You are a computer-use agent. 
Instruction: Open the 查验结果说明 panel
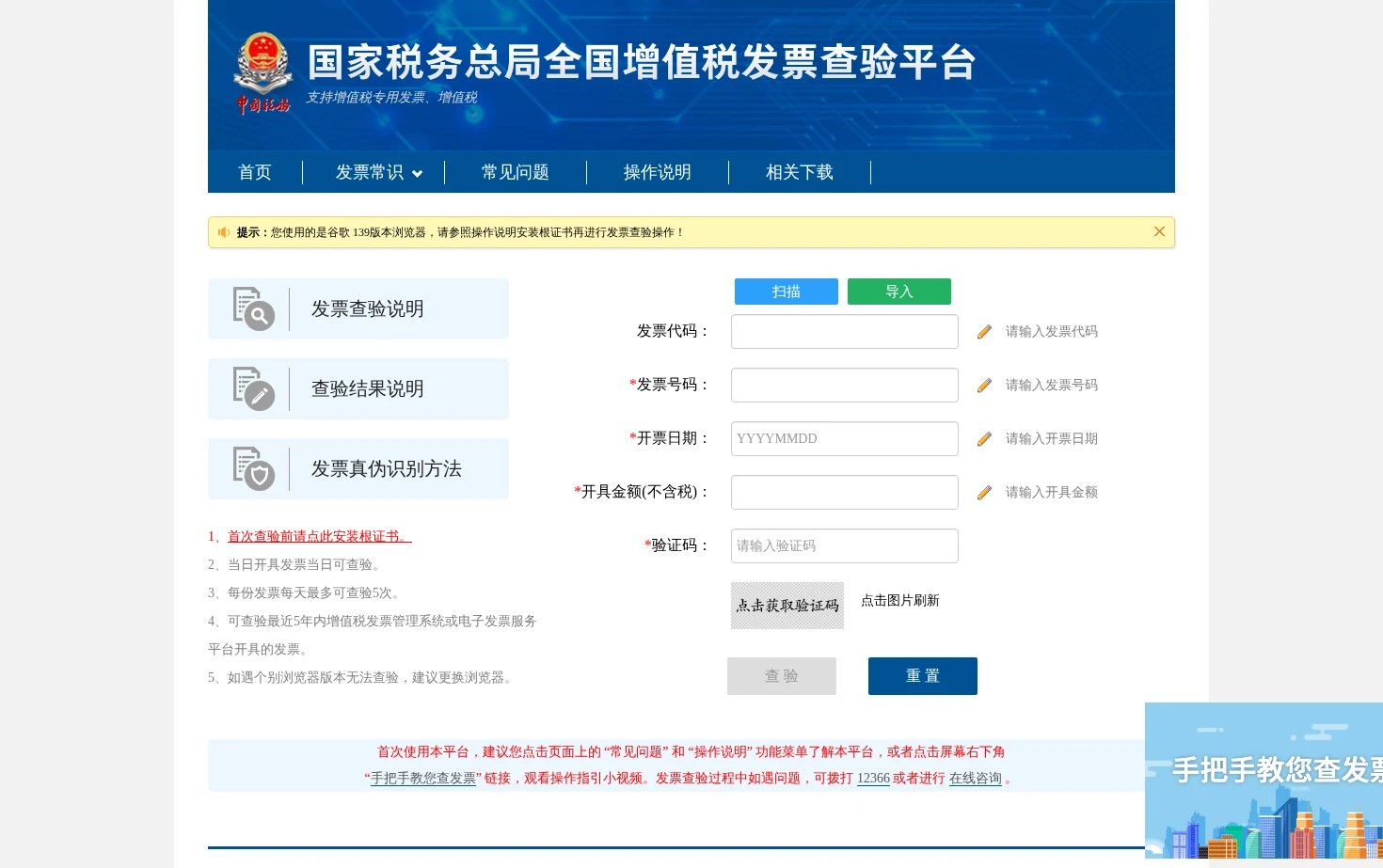click(358, 388)
